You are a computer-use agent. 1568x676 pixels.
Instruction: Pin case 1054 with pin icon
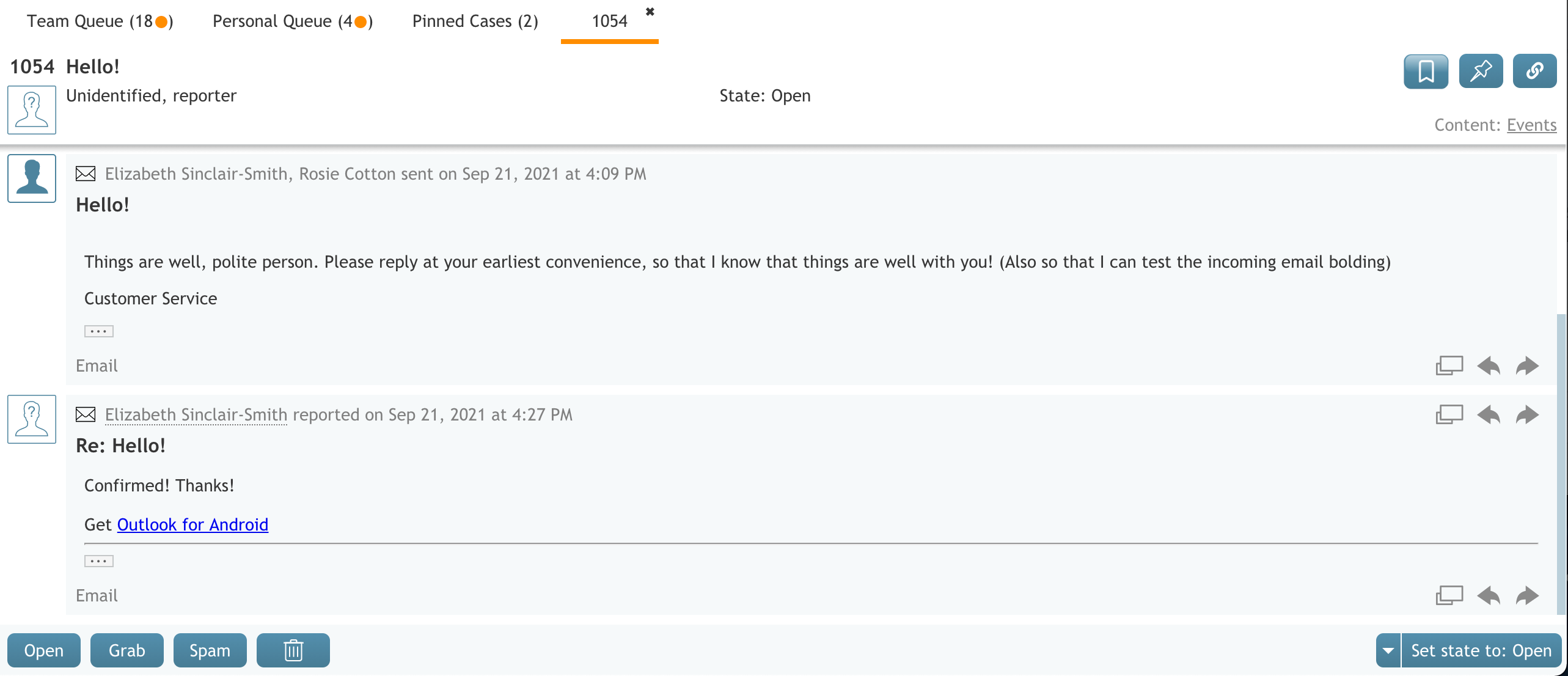click(1481, 72)
